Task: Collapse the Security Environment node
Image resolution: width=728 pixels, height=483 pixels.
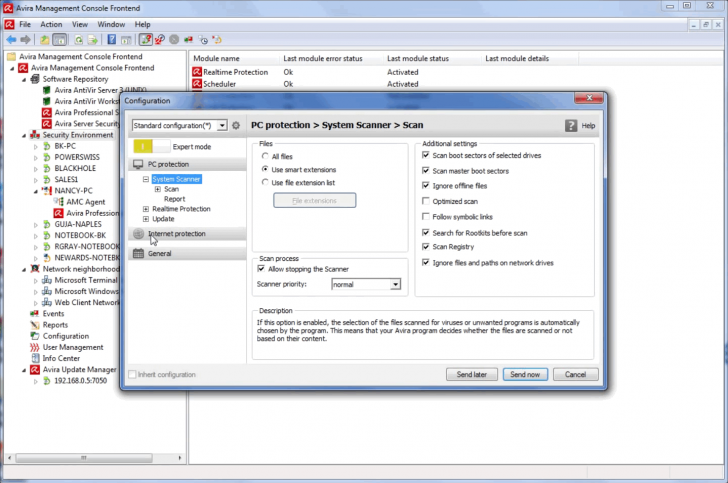Action: click(x=24, y=135)
